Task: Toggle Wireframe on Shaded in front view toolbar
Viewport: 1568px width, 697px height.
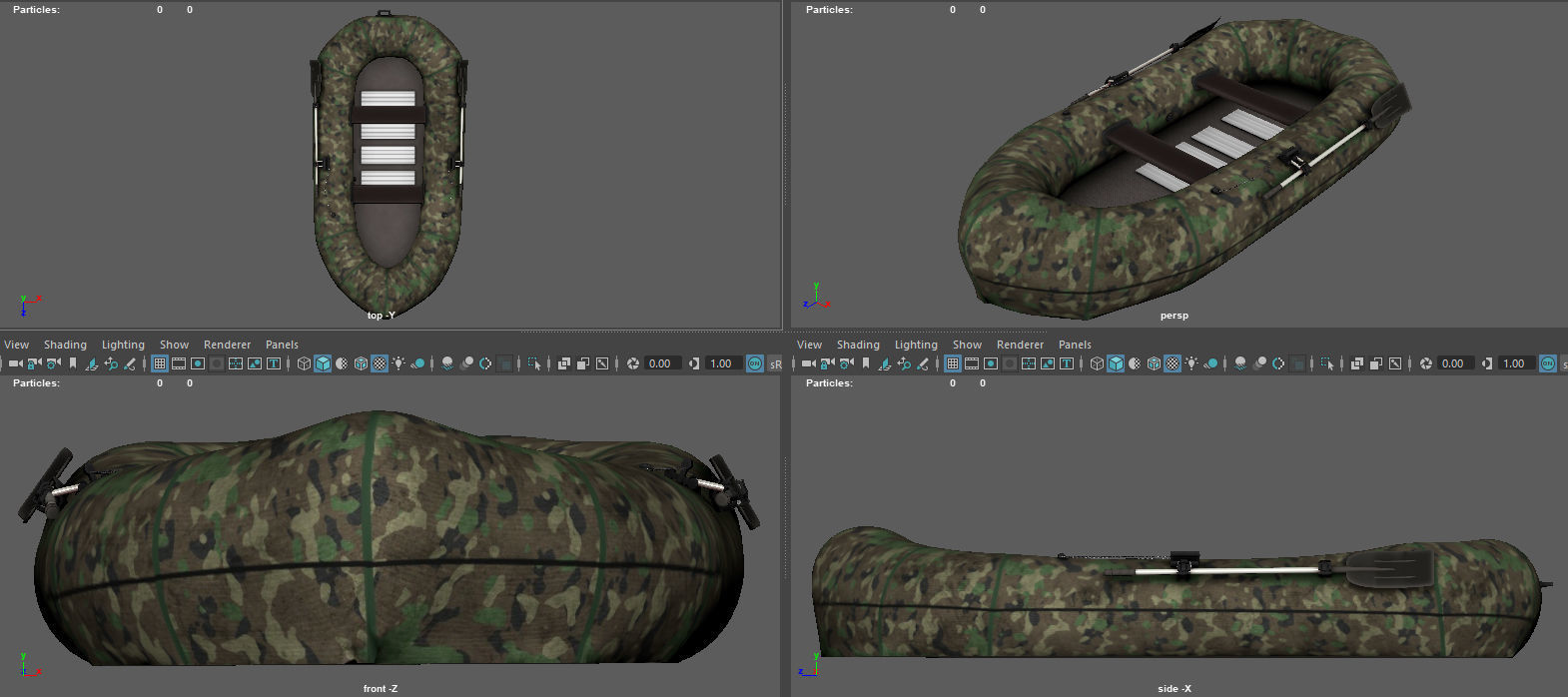Action: coord(361,363)
